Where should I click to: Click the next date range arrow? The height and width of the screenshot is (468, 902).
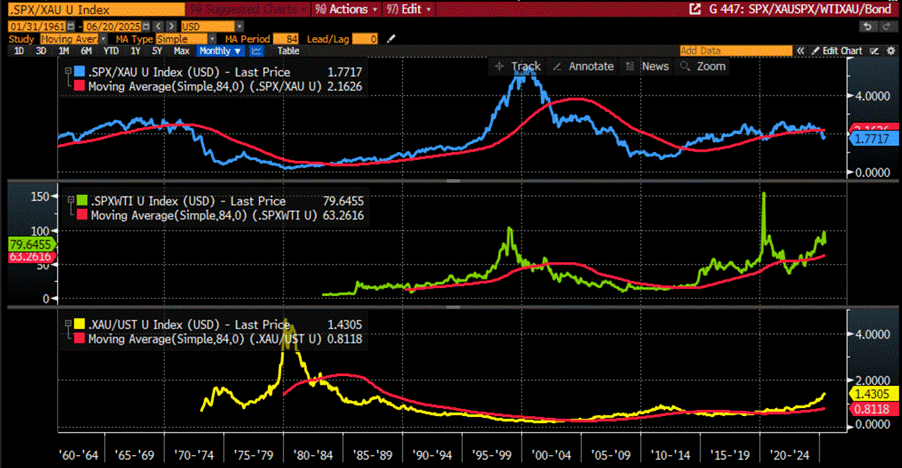pyautogui.click(x=171, y=26)
